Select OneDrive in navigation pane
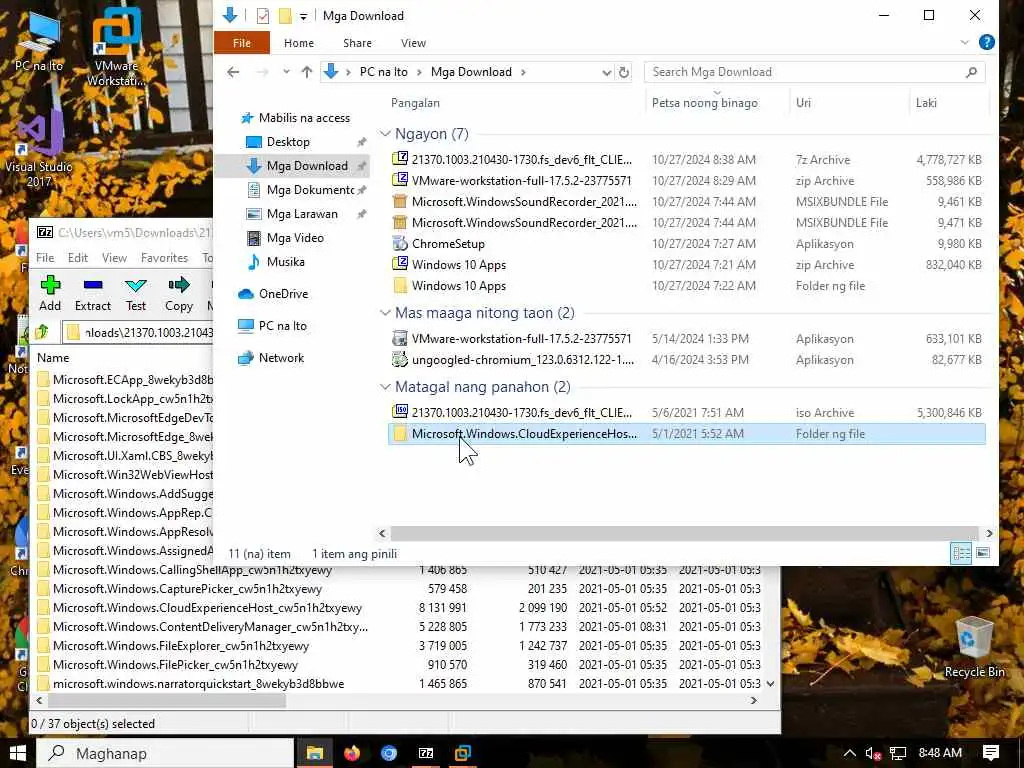Screen dimensions: 1024x768 pyautogui.click(x=283, y=293)
